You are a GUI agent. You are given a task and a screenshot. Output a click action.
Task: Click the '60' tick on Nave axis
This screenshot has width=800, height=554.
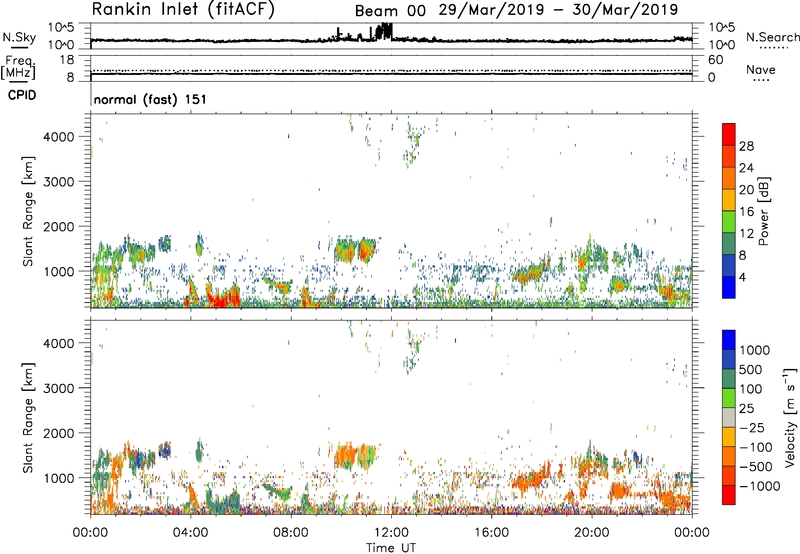click(x=716, y=60)
